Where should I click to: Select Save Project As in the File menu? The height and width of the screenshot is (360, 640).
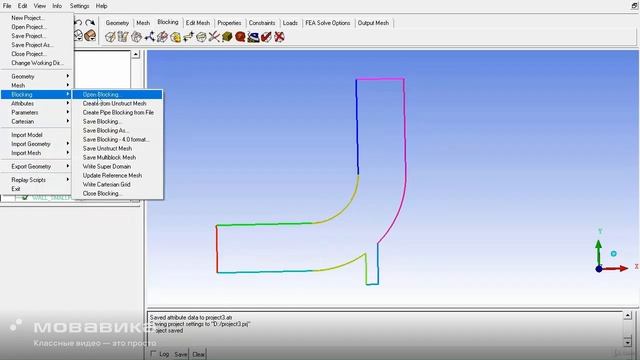(x=37, y=44)
